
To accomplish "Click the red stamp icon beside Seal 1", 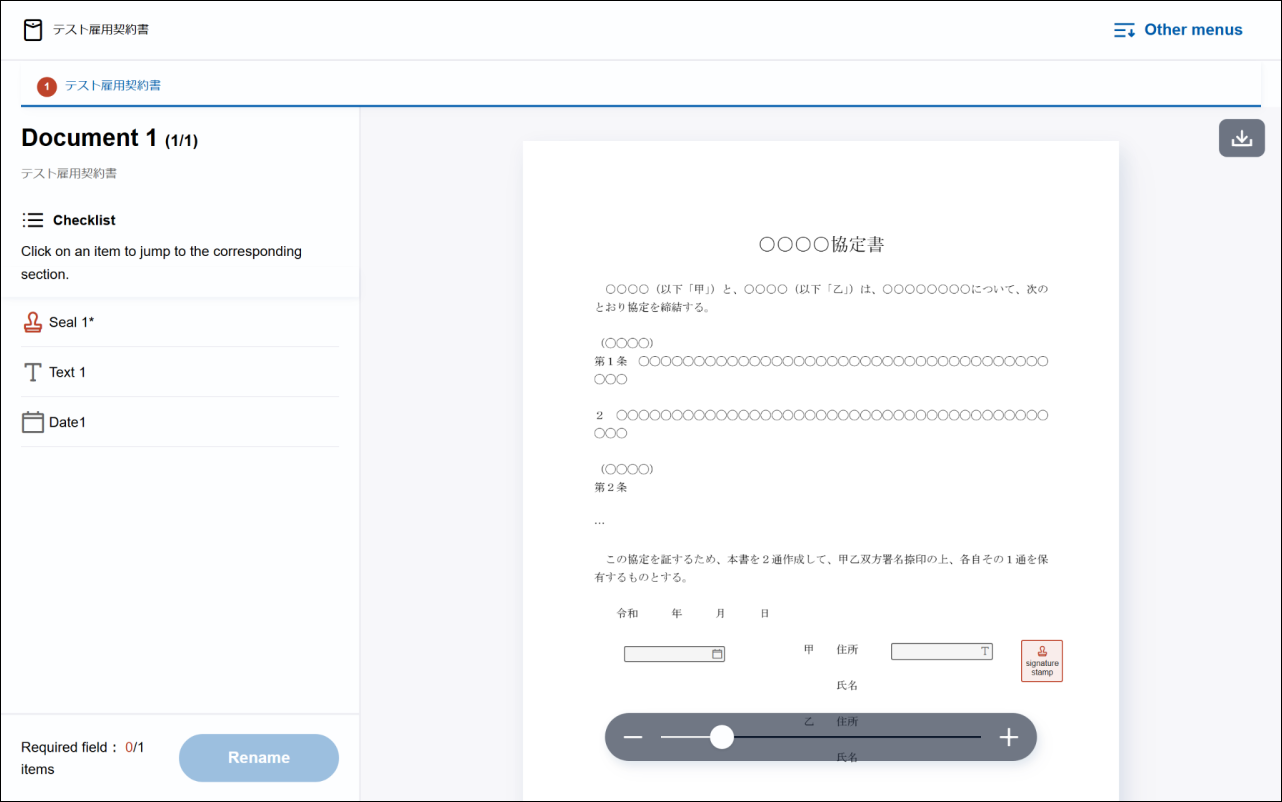I will pos(33,322).
